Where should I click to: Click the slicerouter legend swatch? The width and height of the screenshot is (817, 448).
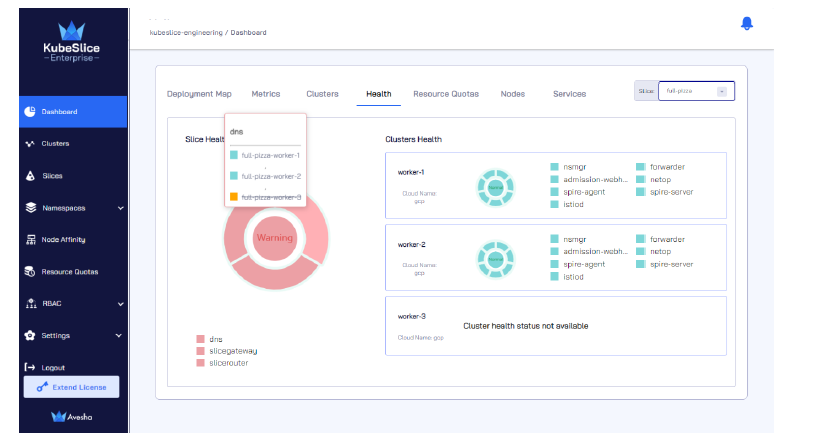200,363
